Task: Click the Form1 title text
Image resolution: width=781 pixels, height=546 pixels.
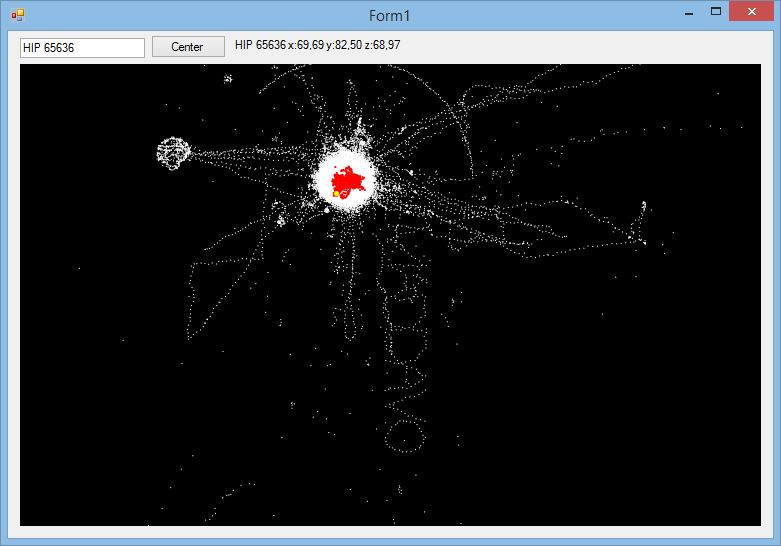Action: (390, 16)
